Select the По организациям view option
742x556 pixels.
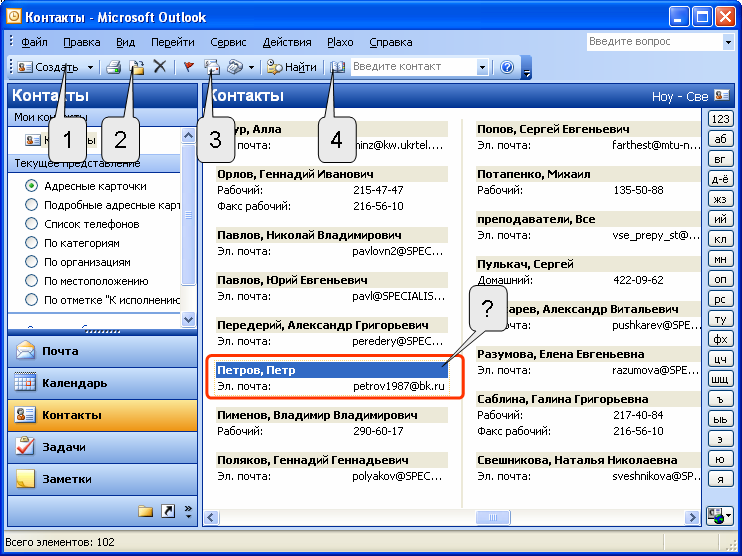coord(31,262)
